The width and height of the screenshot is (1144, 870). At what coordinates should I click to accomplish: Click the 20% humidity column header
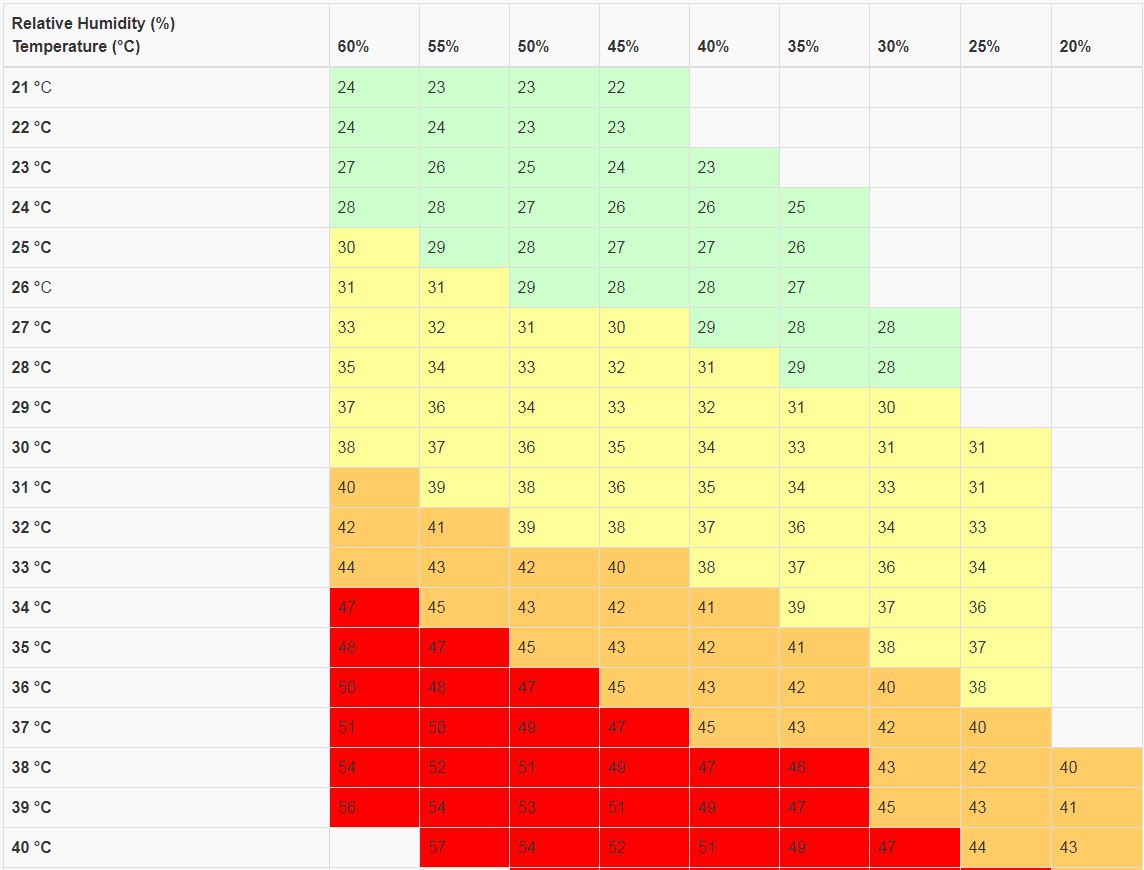click(1075, 47)
